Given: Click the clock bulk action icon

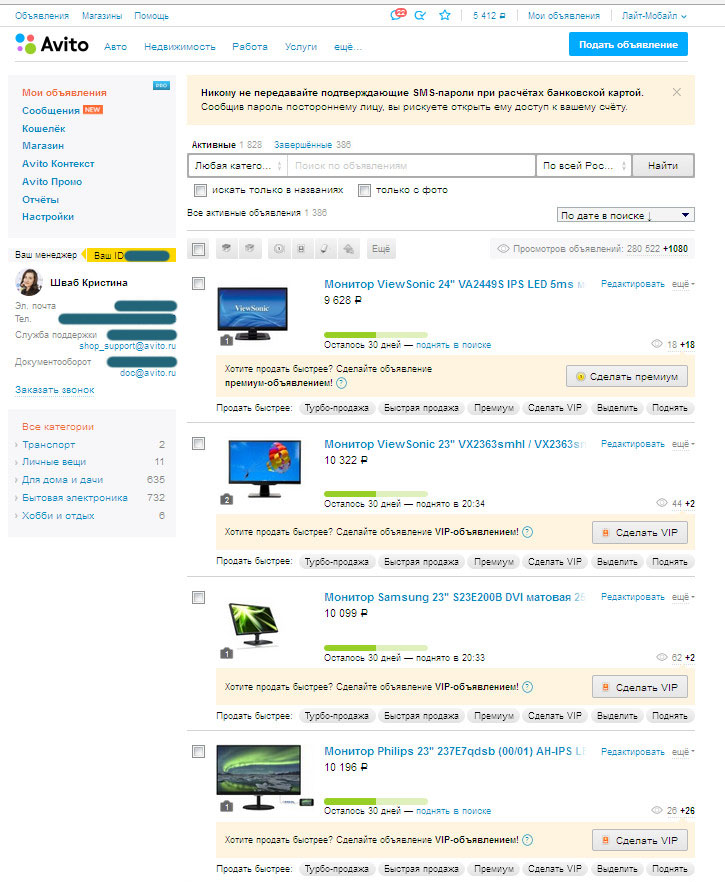Looking at the screenshot, I should [279, 249].
